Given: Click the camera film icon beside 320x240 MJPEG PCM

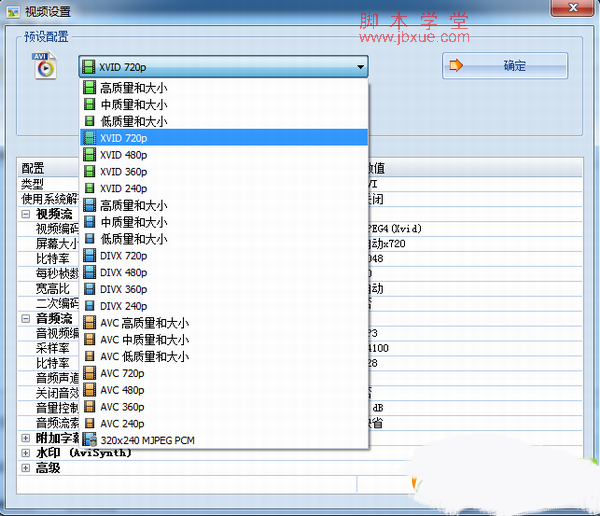Looking at the screenshot, I should [x=90, y=440].
